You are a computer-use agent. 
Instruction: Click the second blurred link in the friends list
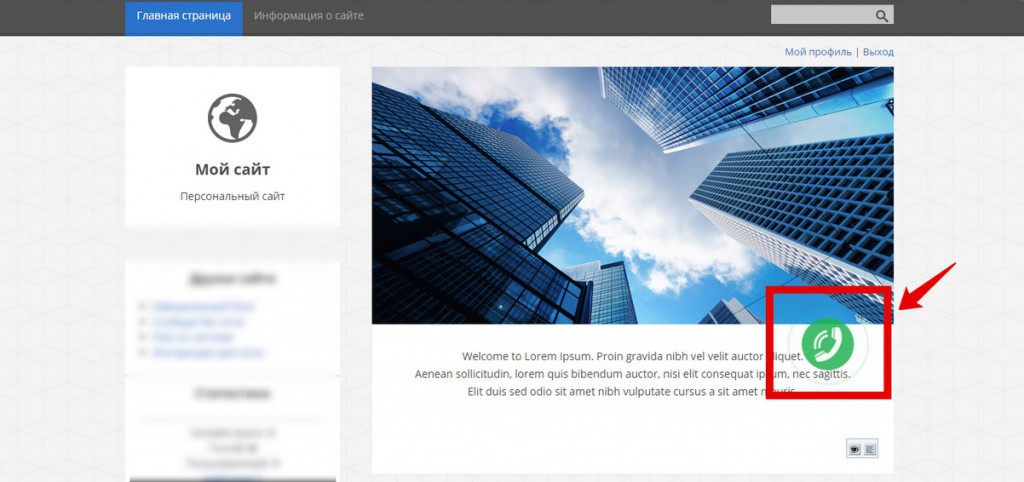(x=199, y=321)
